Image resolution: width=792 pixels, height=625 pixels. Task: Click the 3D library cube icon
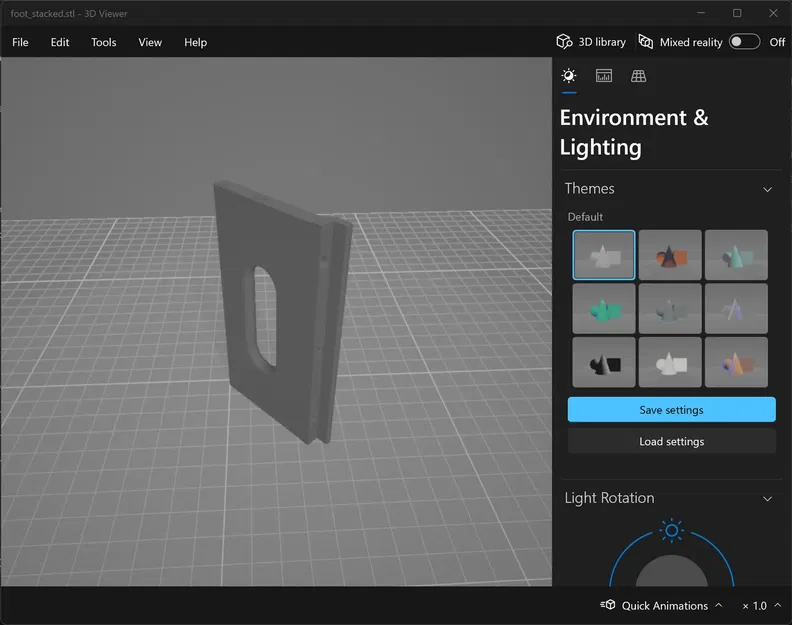(x=564, y=42)
